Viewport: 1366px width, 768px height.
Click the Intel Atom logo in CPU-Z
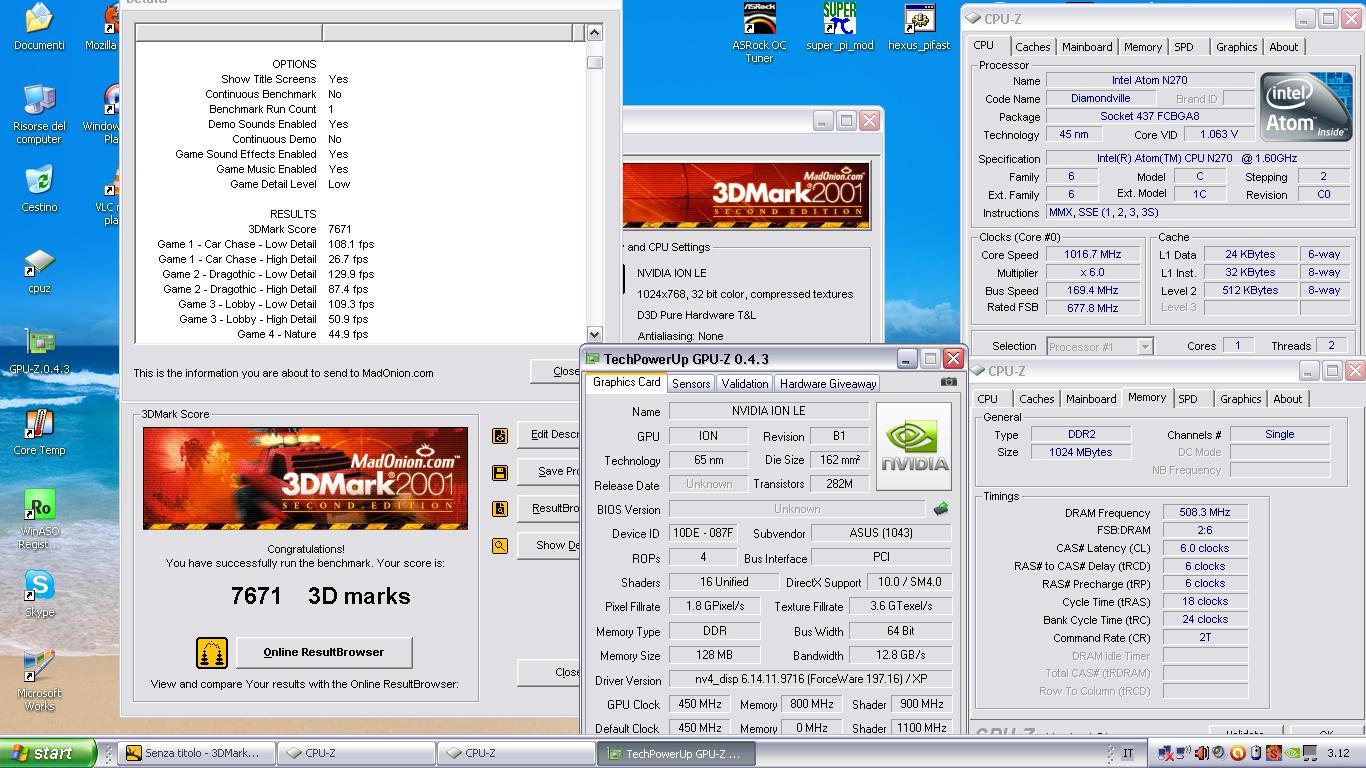point(1305,106)
